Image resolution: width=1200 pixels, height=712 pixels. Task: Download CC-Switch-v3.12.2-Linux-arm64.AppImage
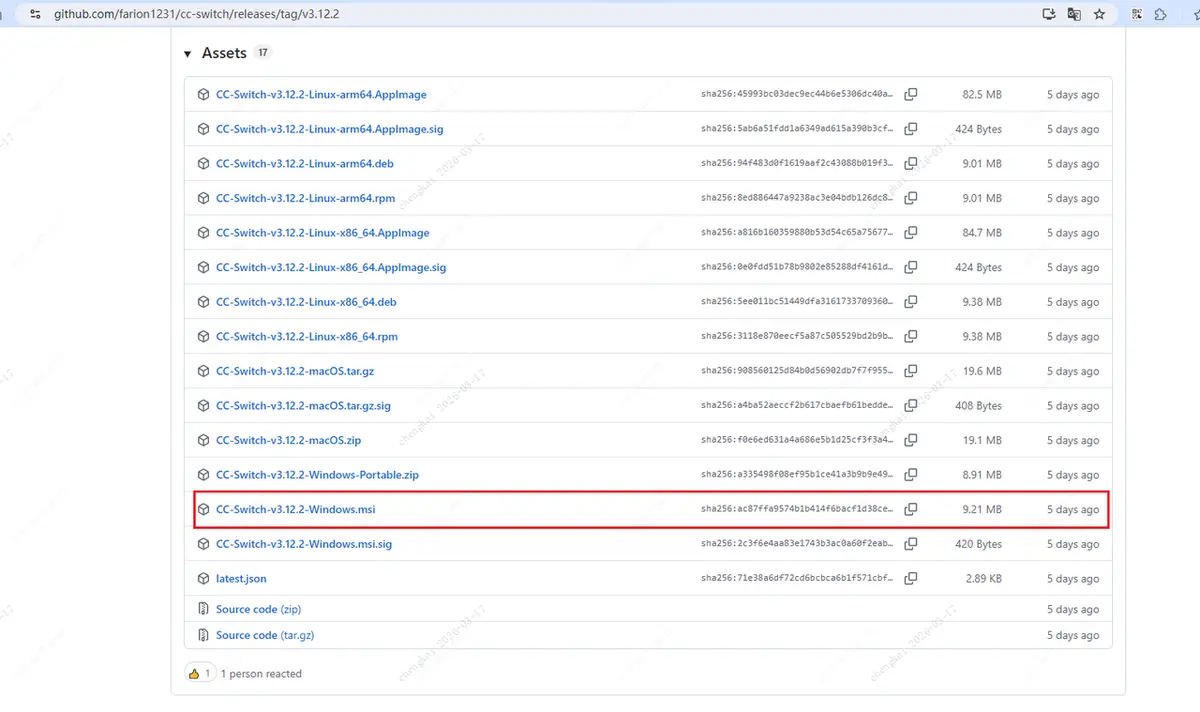pyautogui.click(x=321, y=95)
